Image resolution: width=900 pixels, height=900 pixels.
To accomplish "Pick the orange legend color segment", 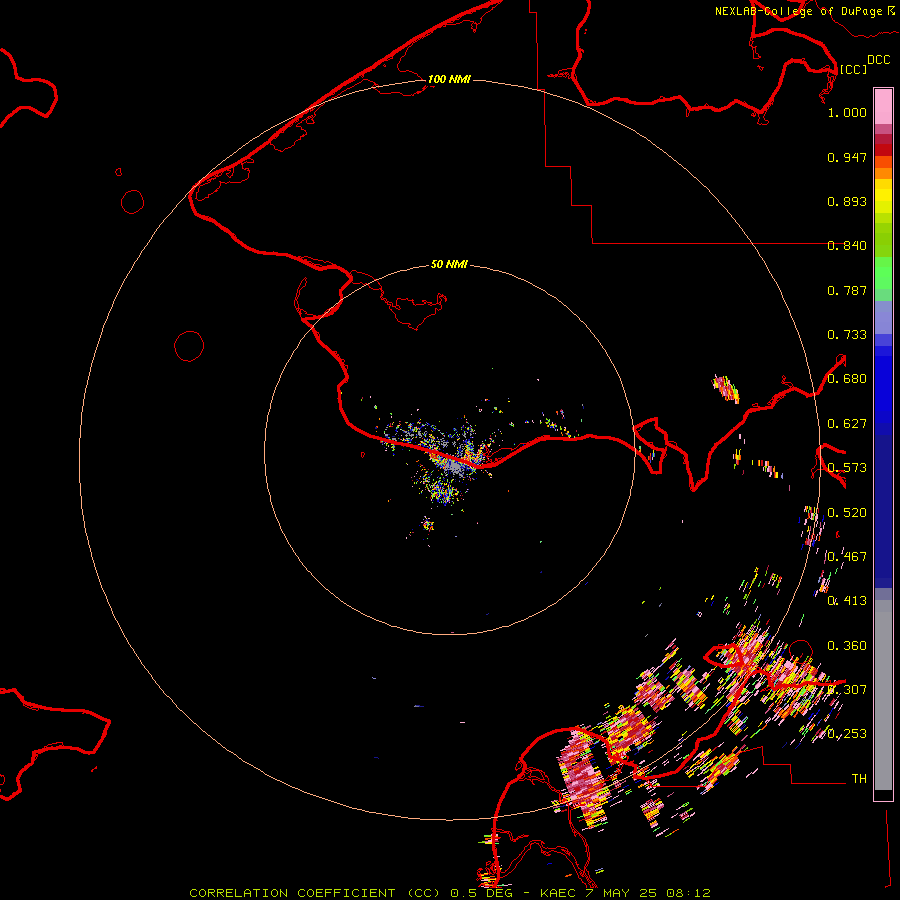I will click(883, 173).
